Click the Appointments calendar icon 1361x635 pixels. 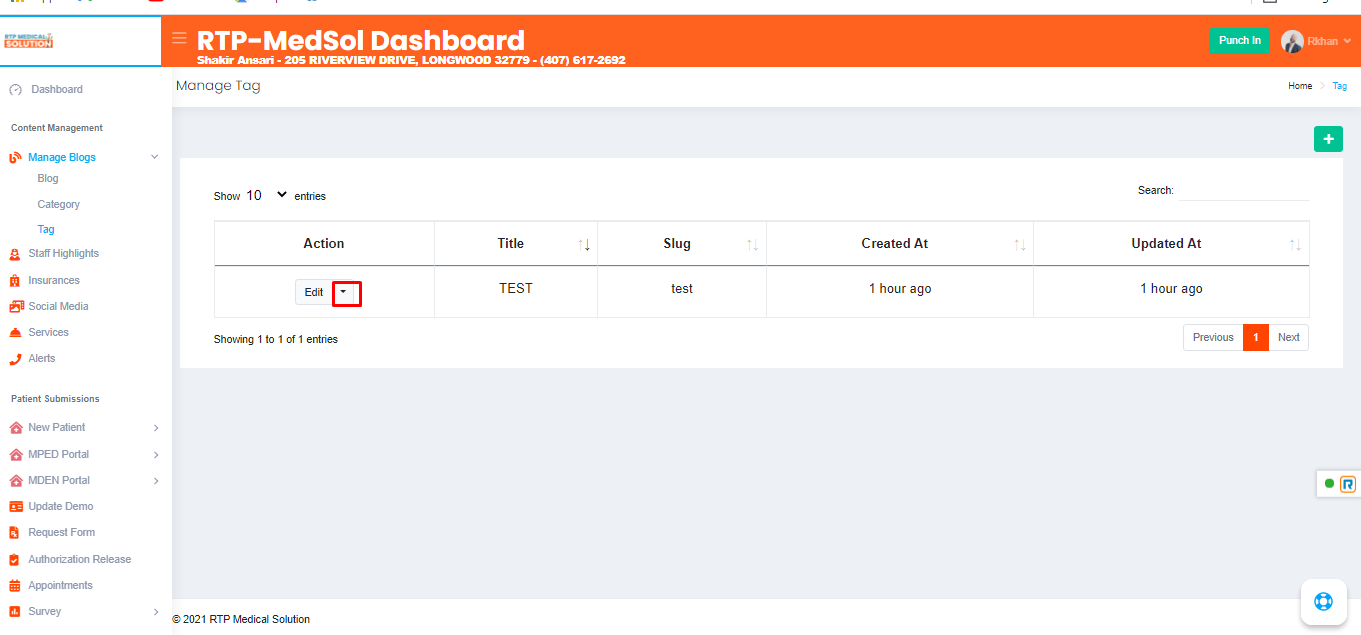click(15, 586)
